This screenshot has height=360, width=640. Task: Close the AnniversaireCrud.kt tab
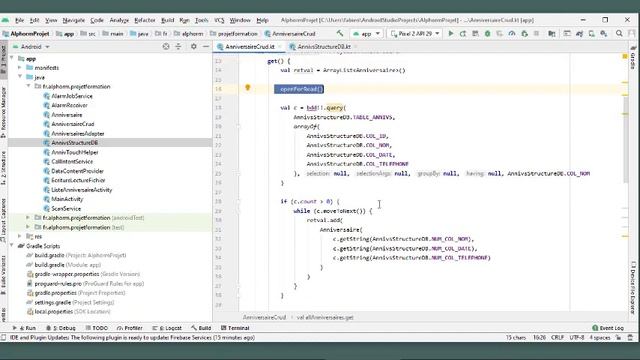(x=280, y=47)
